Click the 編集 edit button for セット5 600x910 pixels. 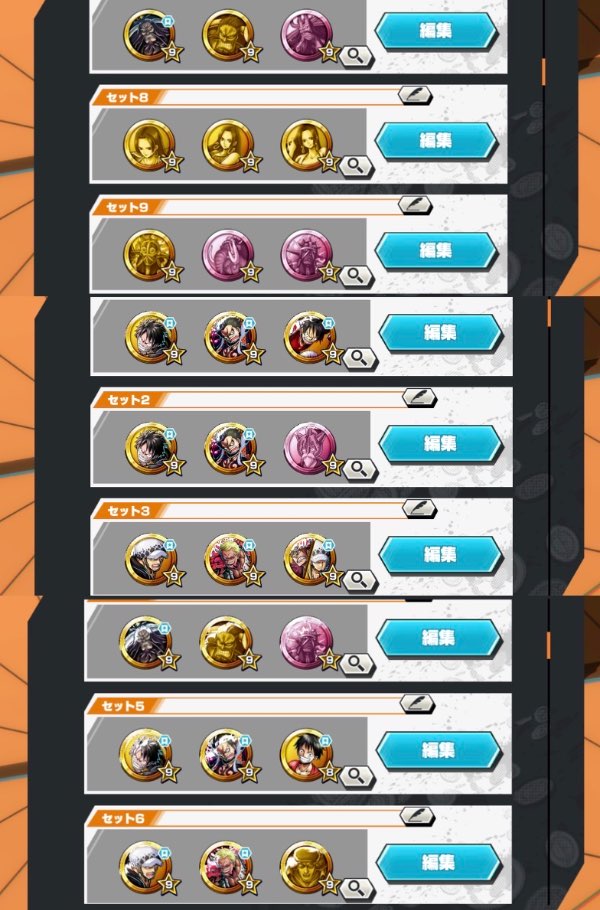click(438, 750)
